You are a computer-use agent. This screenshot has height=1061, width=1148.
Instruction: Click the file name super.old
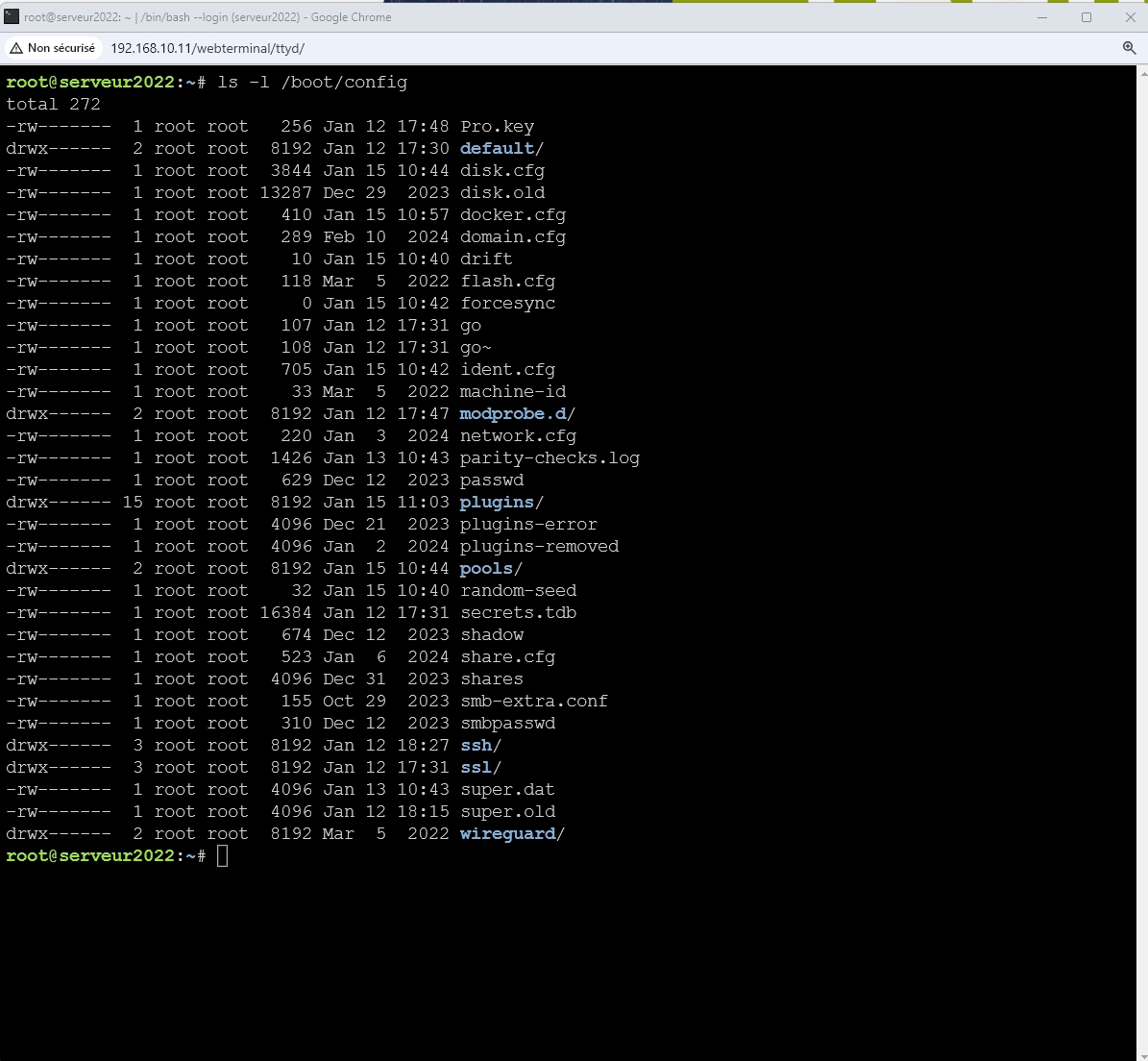507,812
